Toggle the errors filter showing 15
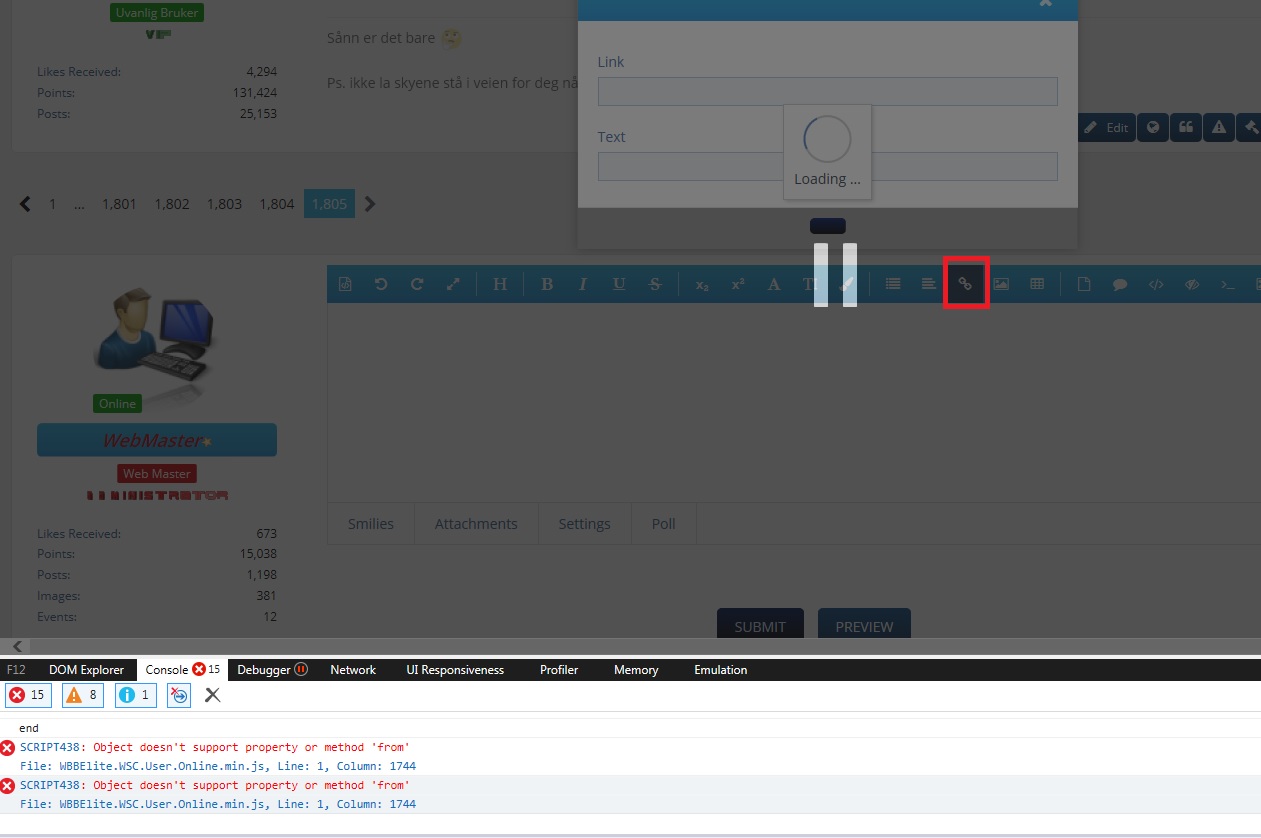Viewport: 1261px width, 838px height. pyautogui.click(x=28, y=695)
